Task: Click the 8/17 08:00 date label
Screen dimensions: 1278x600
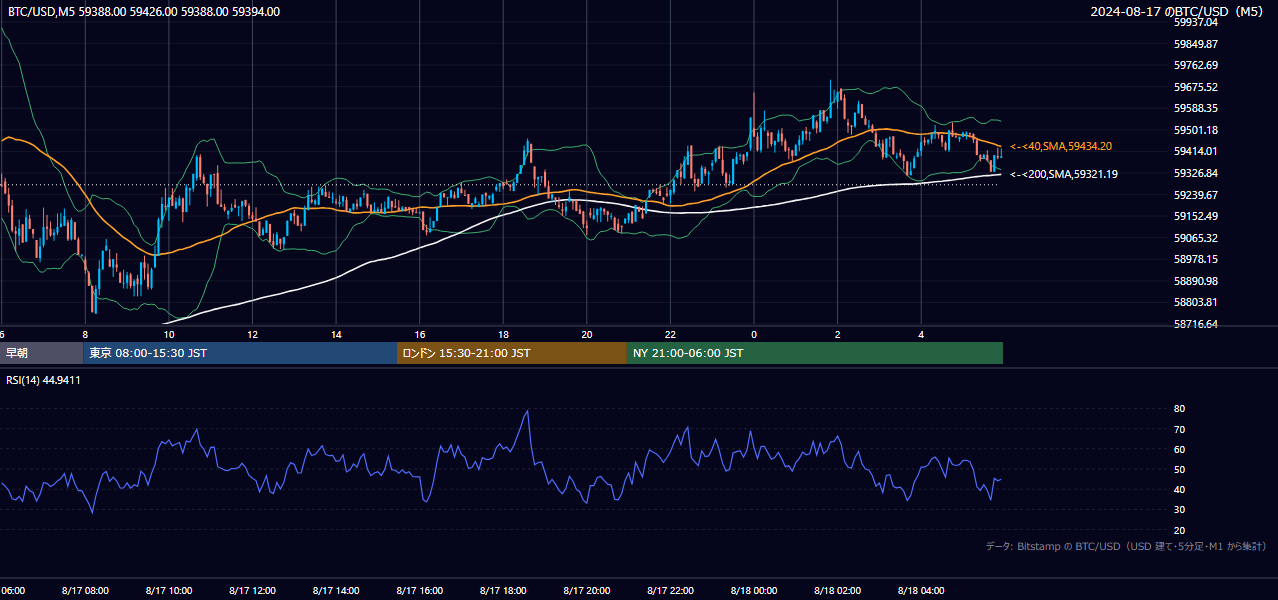Action: point(85,590)
